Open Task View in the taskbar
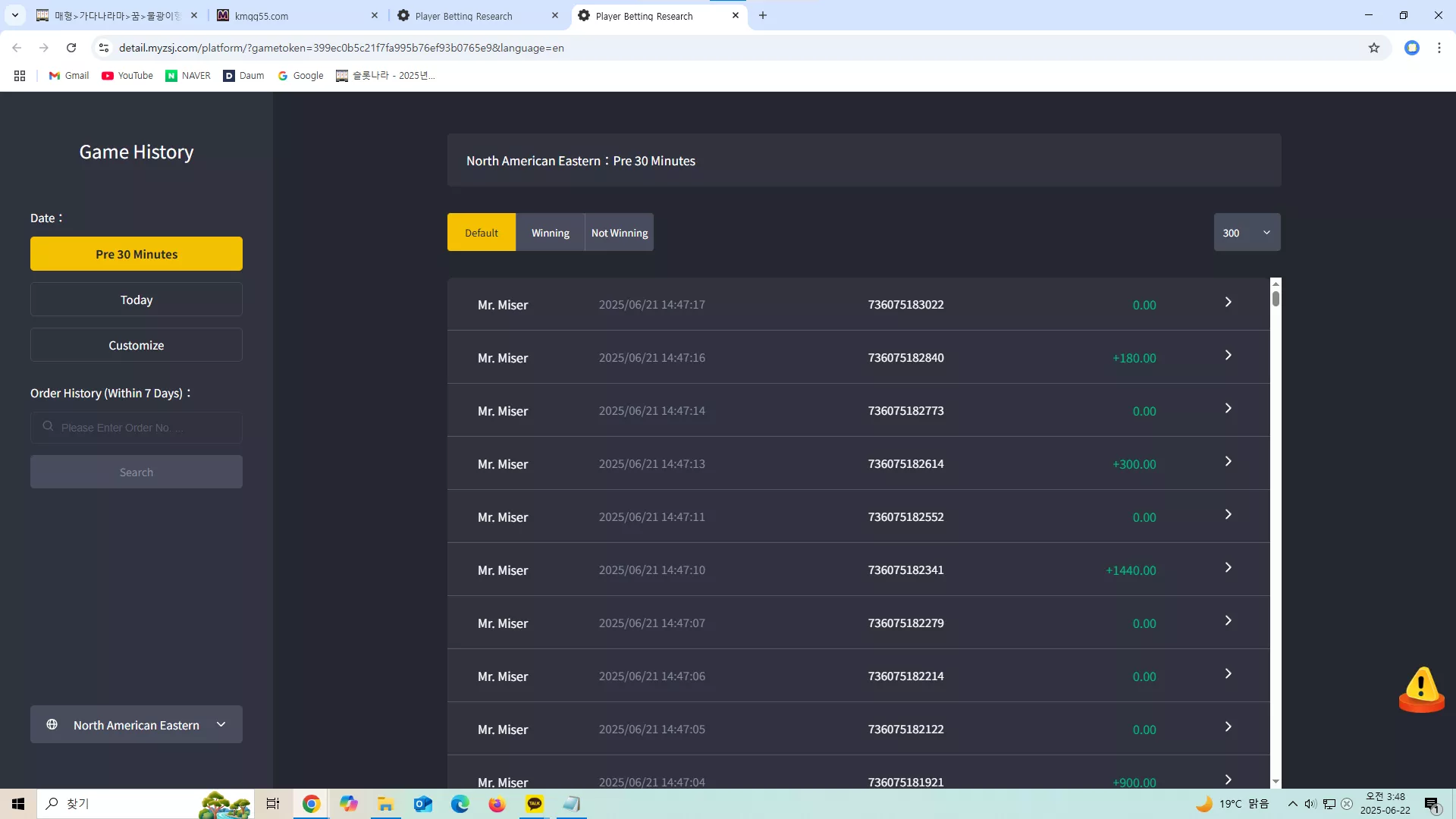The width and height of the screenshot is (1456, 819). (x=273, y=804)
